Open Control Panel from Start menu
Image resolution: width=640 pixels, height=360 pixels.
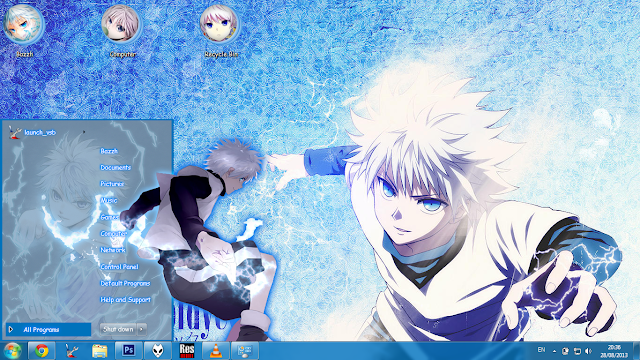(119, 267)
